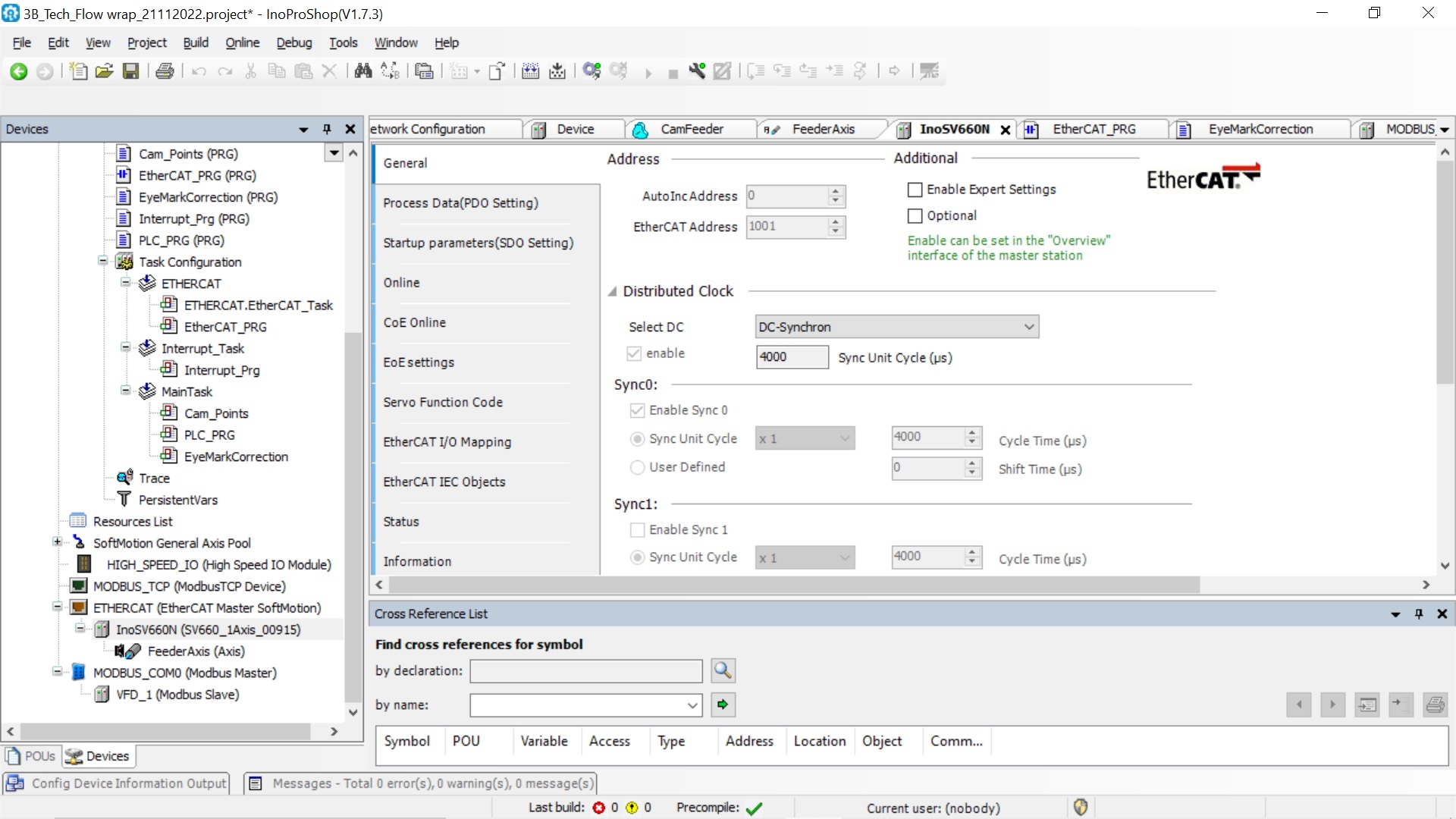Screen dimensions: 1456x819
Task: Click the green arrow next to by name
Action: click(723, 704)
